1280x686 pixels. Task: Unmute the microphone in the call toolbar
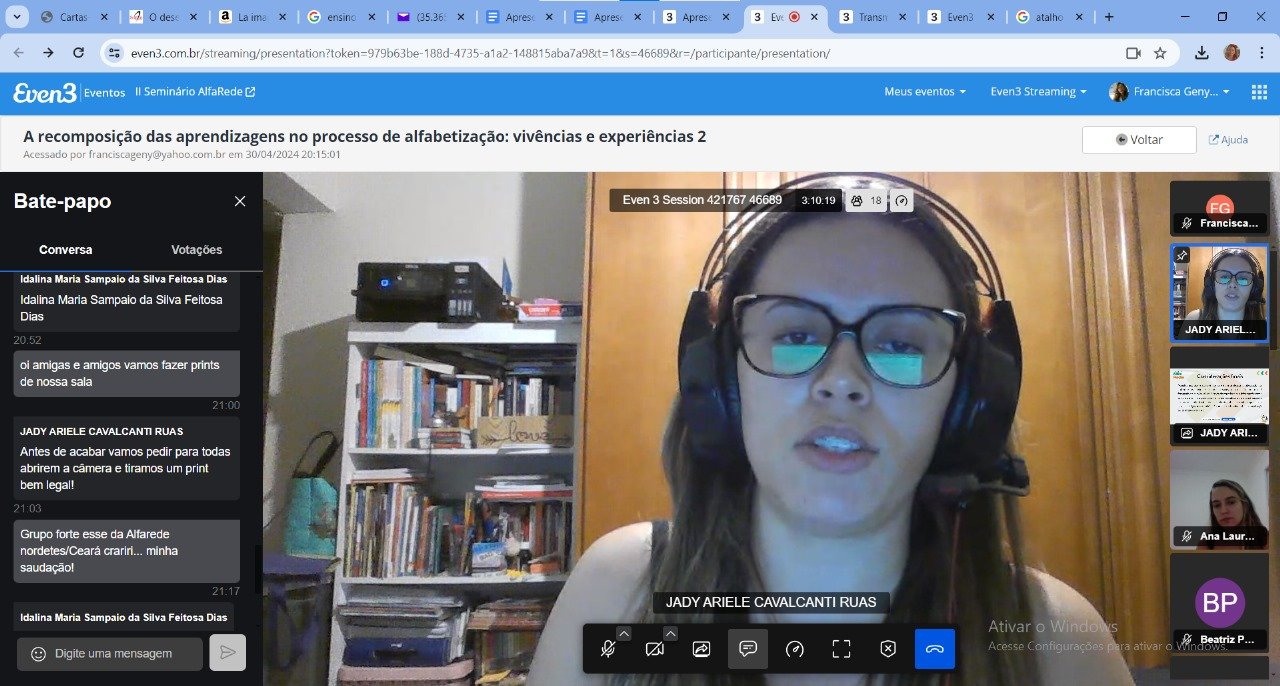[x=607, y=649]
